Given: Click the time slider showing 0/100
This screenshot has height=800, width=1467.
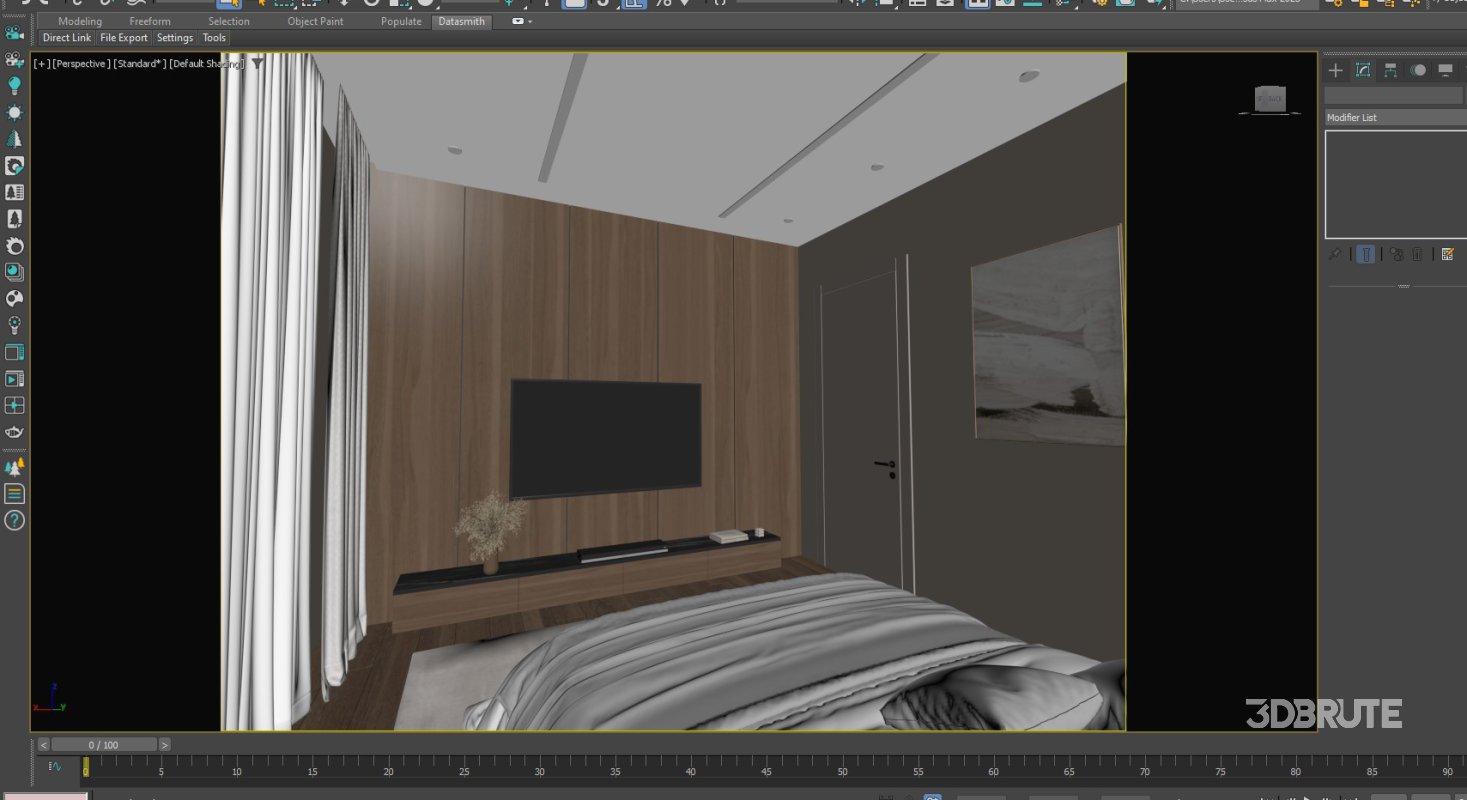Looking at the screenshot, I should [105, 744].
